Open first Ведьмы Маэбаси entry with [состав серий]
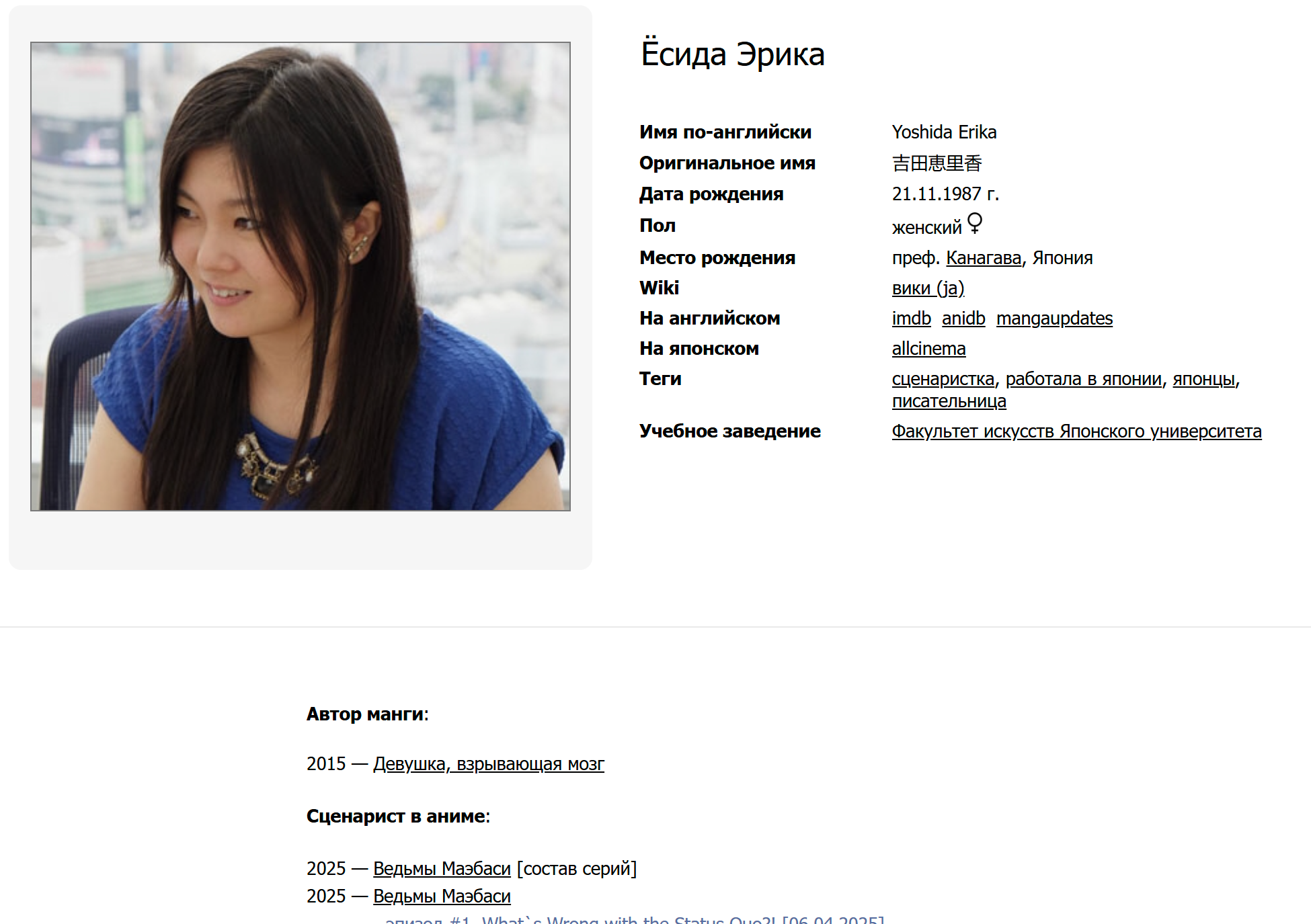 click(442, 869)
